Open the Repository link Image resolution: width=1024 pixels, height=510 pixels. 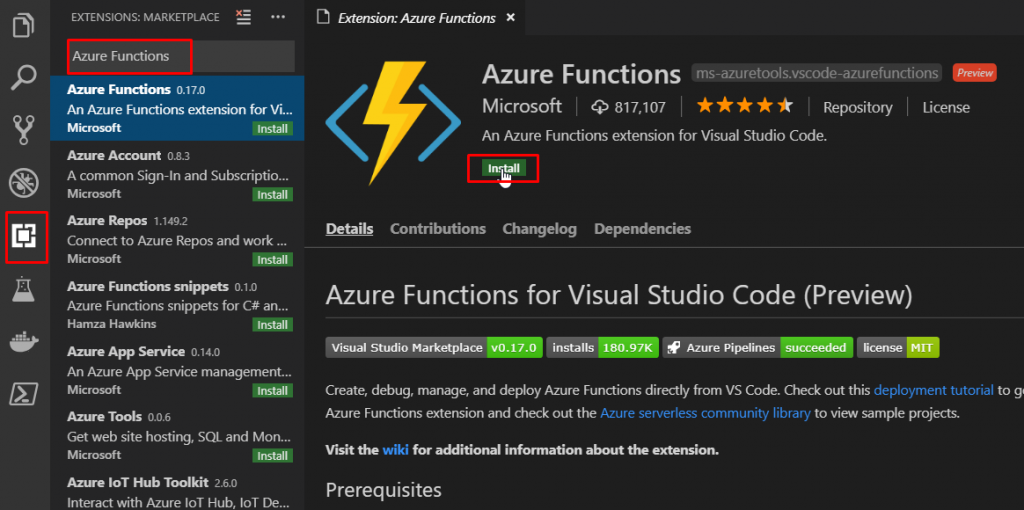[857, 107]
